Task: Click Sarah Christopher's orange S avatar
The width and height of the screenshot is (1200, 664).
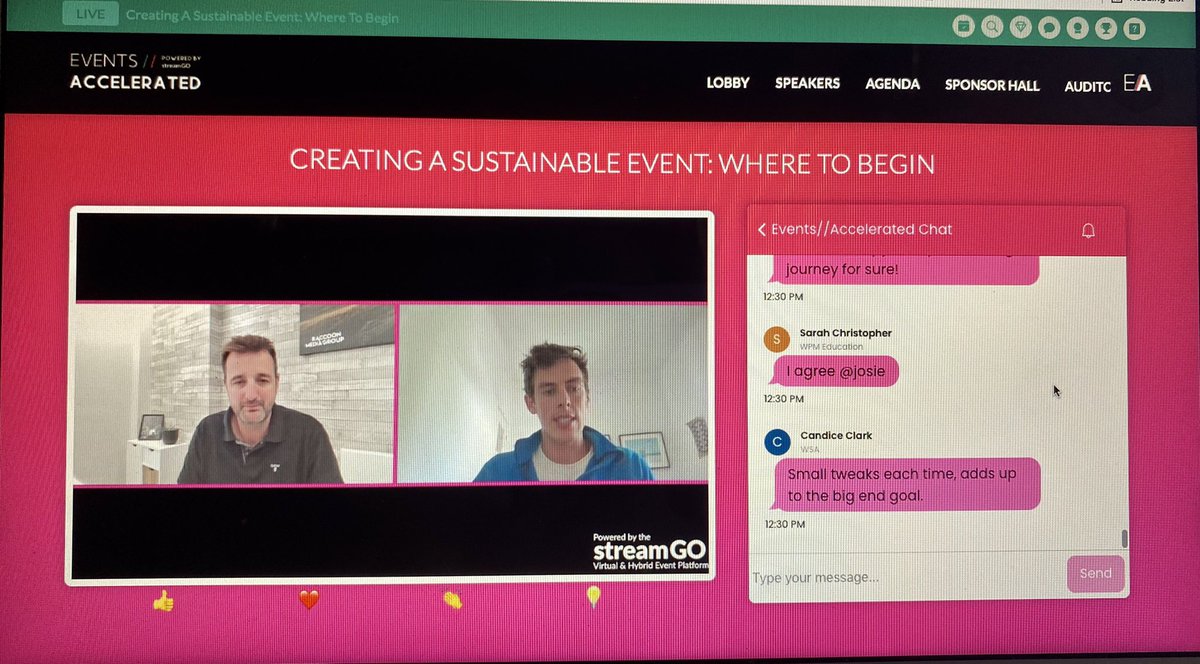Action: click(x=776, y=339)
